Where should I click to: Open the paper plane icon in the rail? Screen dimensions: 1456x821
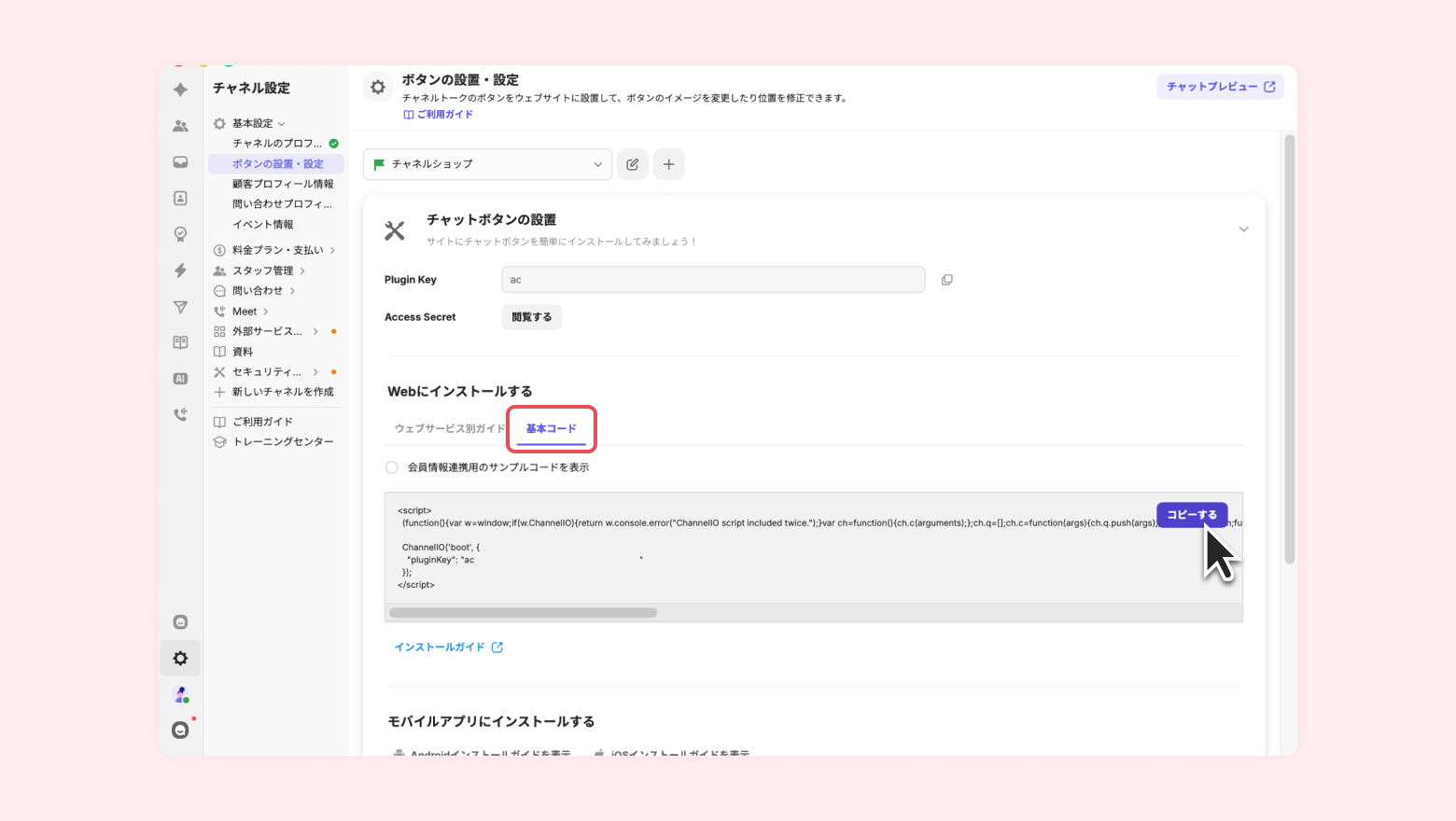[180, 307]
